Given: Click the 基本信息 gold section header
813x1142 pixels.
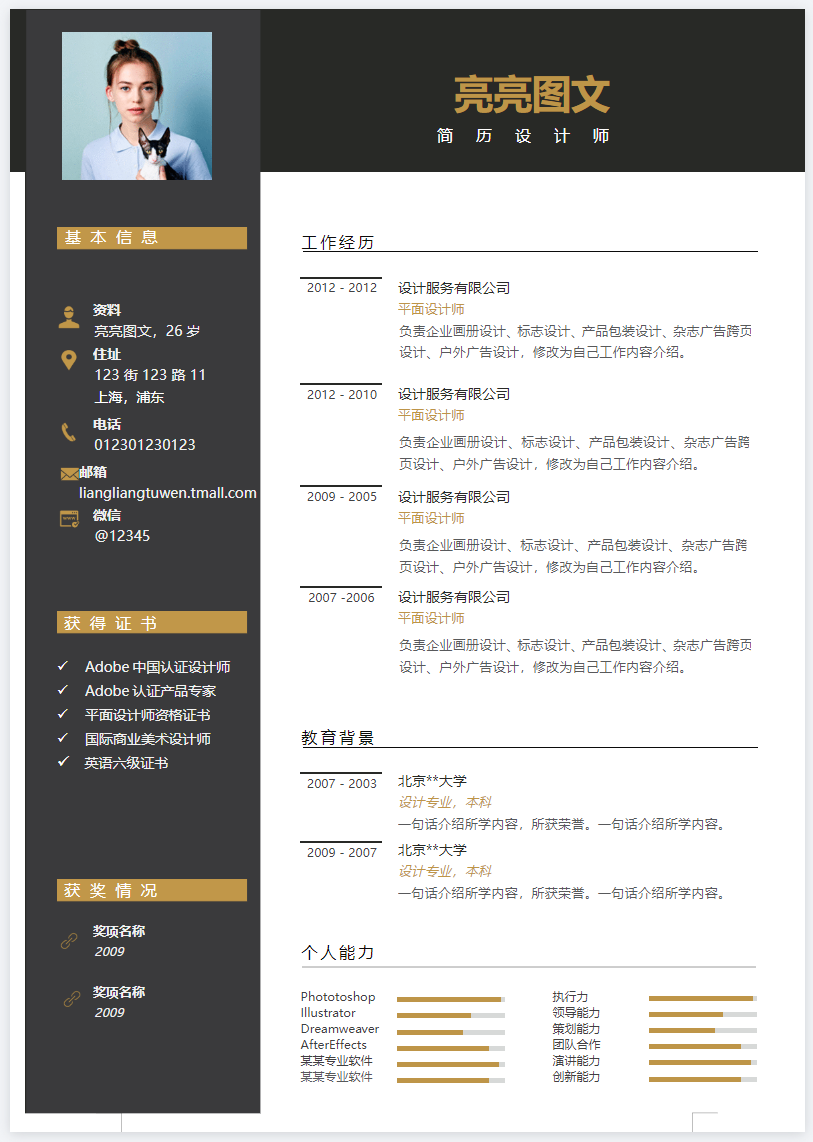Looking at the screenshot, I should (x=152, y=237).
